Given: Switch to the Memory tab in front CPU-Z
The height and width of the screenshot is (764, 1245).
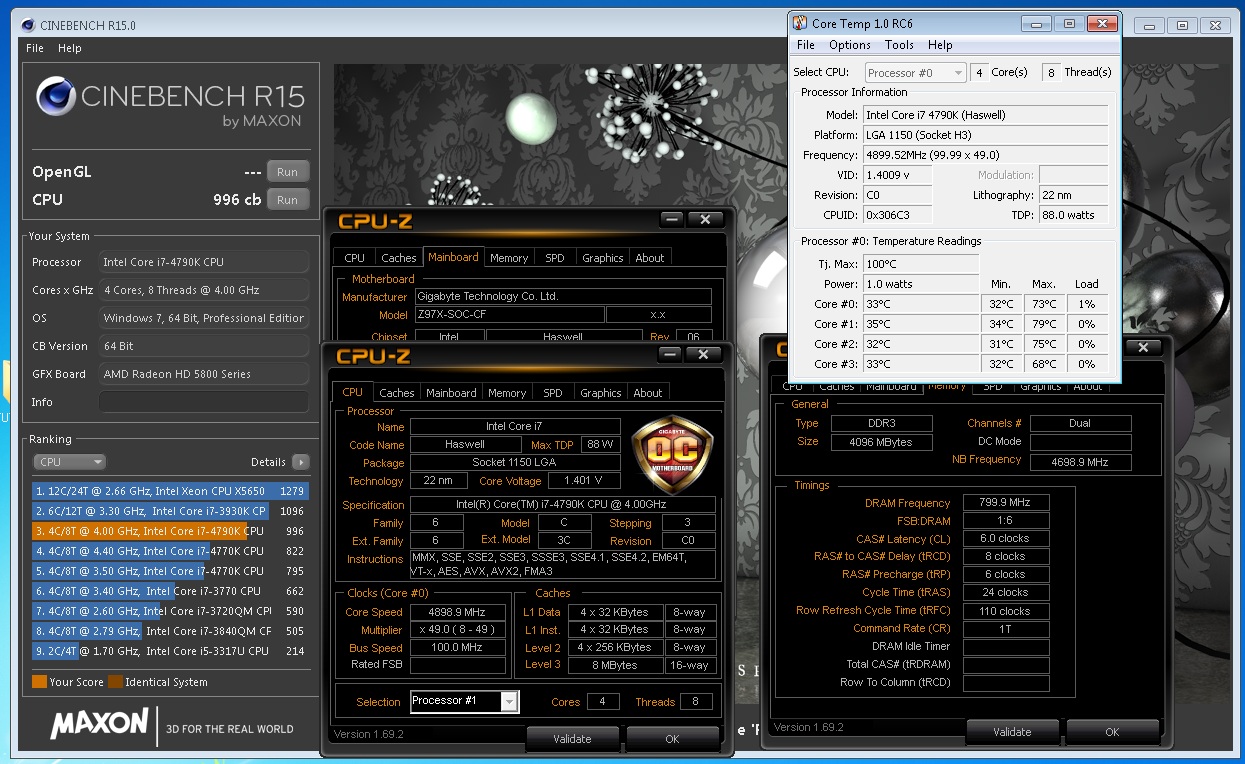Looking at the screenshot, I should 507,393.
